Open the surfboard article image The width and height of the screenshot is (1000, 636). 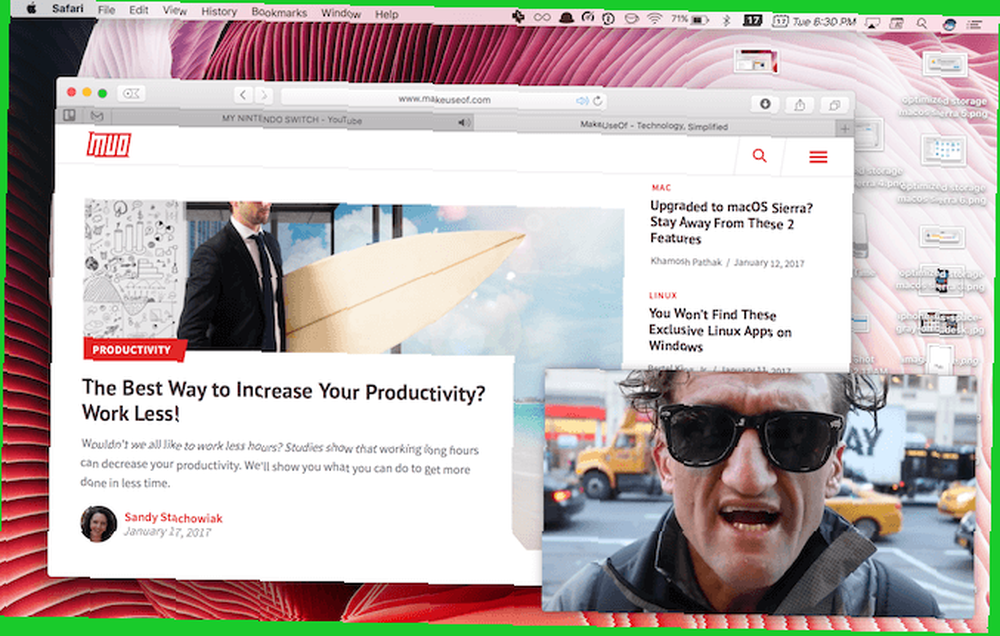click(x=354, y=277)
